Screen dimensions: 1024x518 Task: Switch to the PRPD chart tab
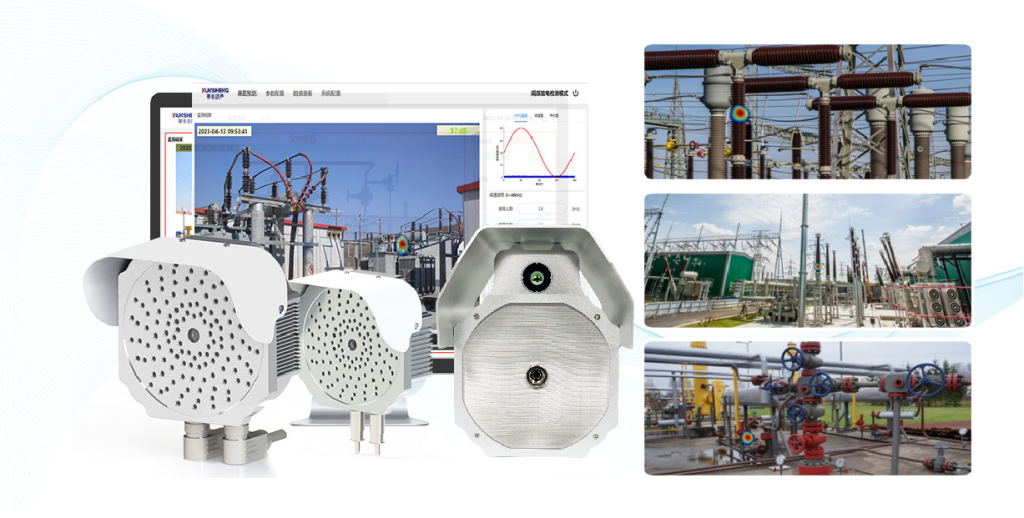(x=520, y=116)
